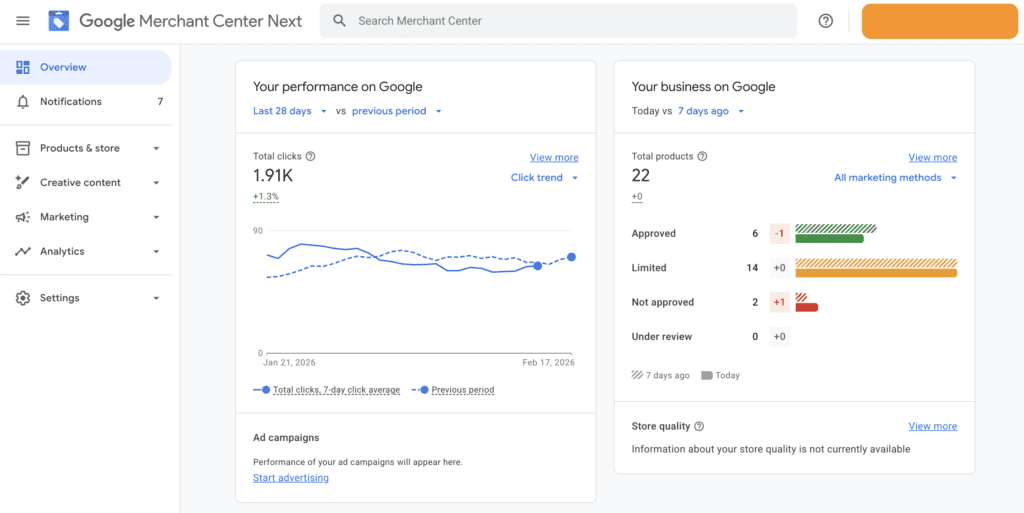
Task: Open the help question mark icon
Action: 825,21
